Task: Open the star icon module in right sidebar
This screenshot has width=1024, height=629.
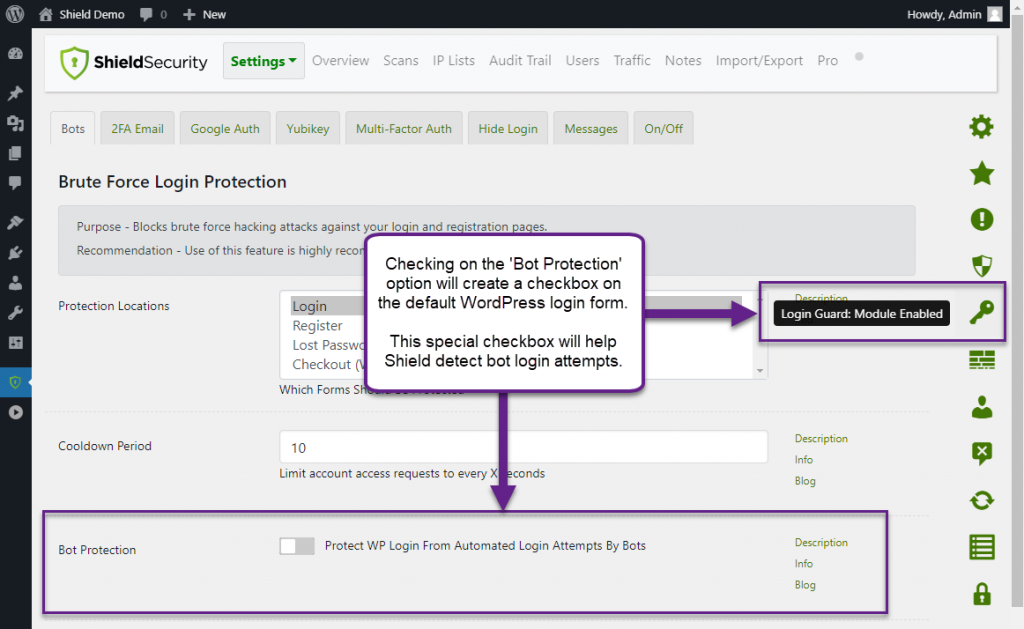Action: point(982,174)
